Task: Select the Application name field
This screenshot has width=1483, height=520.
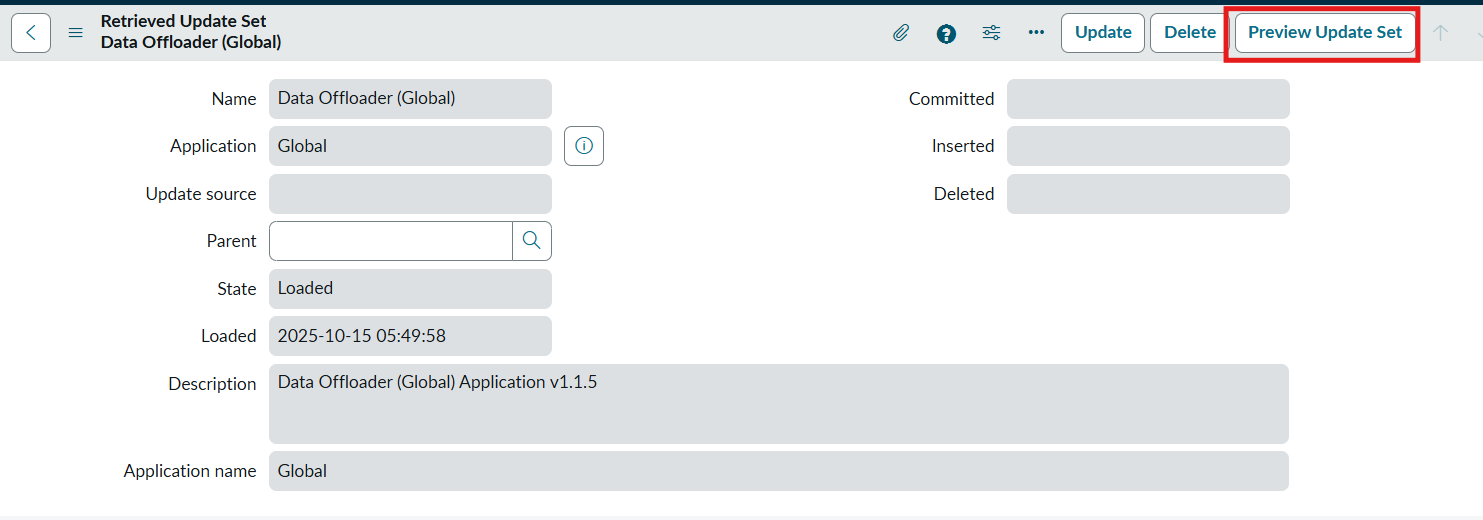Action: 779,471
